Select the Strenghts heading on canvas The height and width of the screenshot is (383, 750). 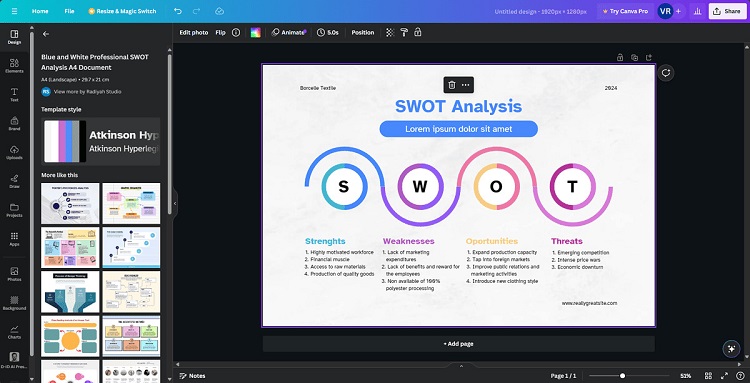pos(325,241)
